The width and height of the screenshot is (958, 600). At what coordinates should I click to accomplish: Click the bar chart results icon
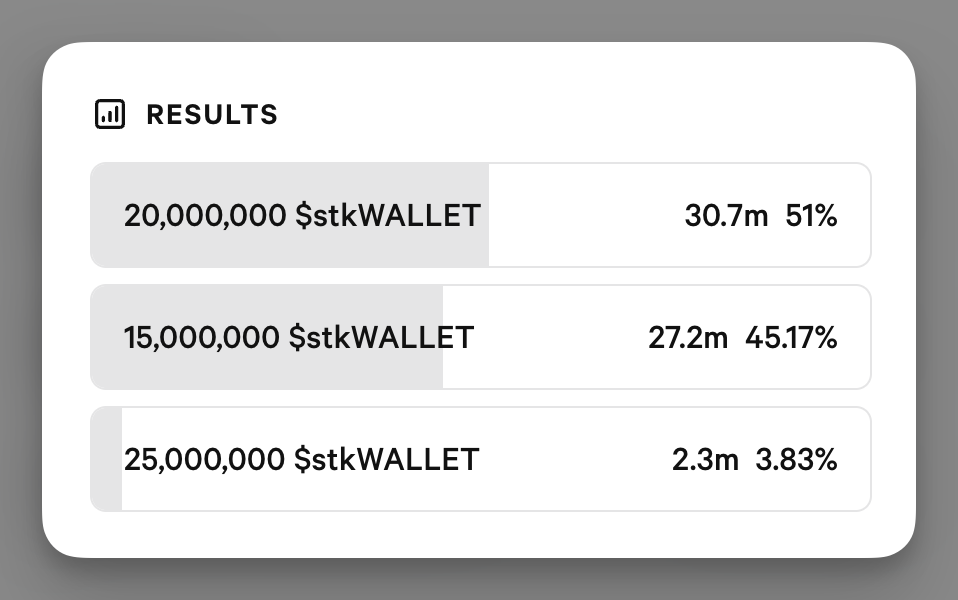(x=110, y=114)
